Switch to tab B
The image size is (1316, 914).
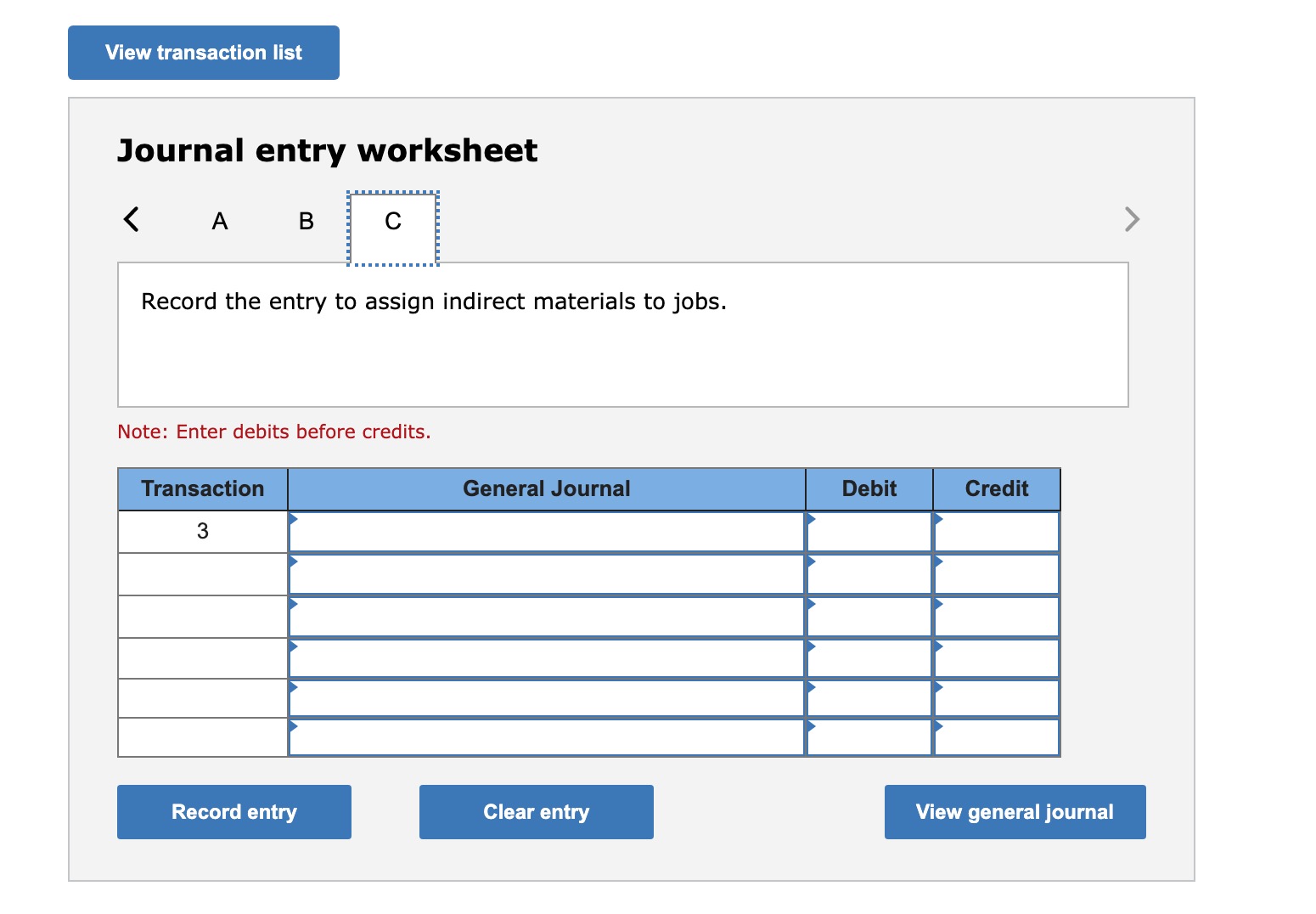click(304, 221)
